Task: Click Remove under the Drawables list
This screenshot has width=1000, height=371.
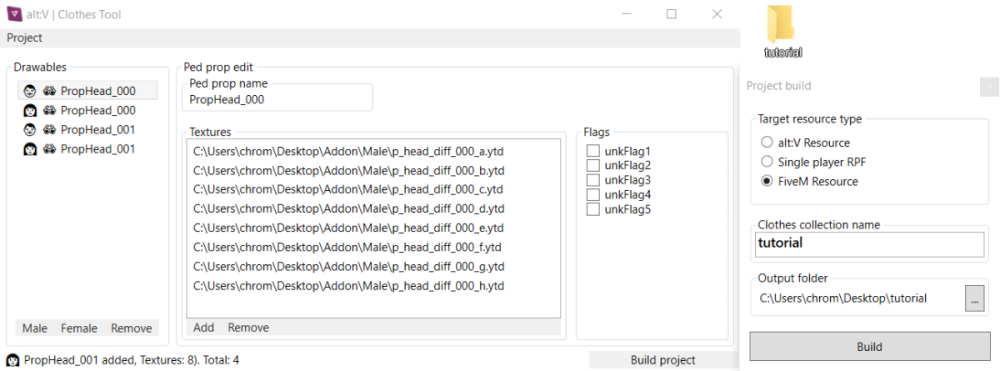Action: click(x=131, y=328)
